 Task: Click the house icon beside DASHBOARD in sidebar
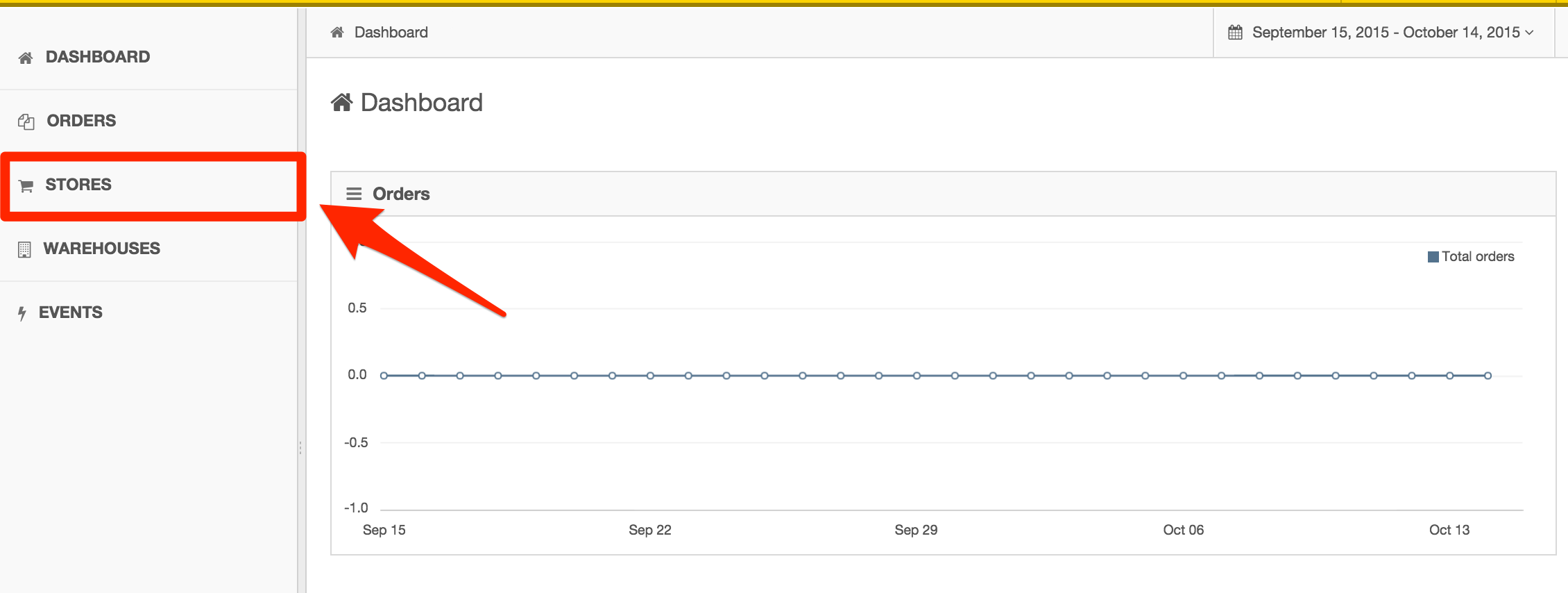(26, 58)
